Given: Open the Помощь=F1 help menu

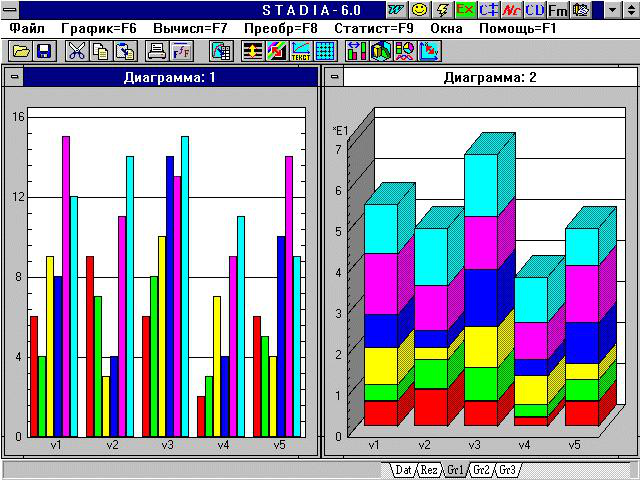Looking at the screenshot, I should point(517,28).
